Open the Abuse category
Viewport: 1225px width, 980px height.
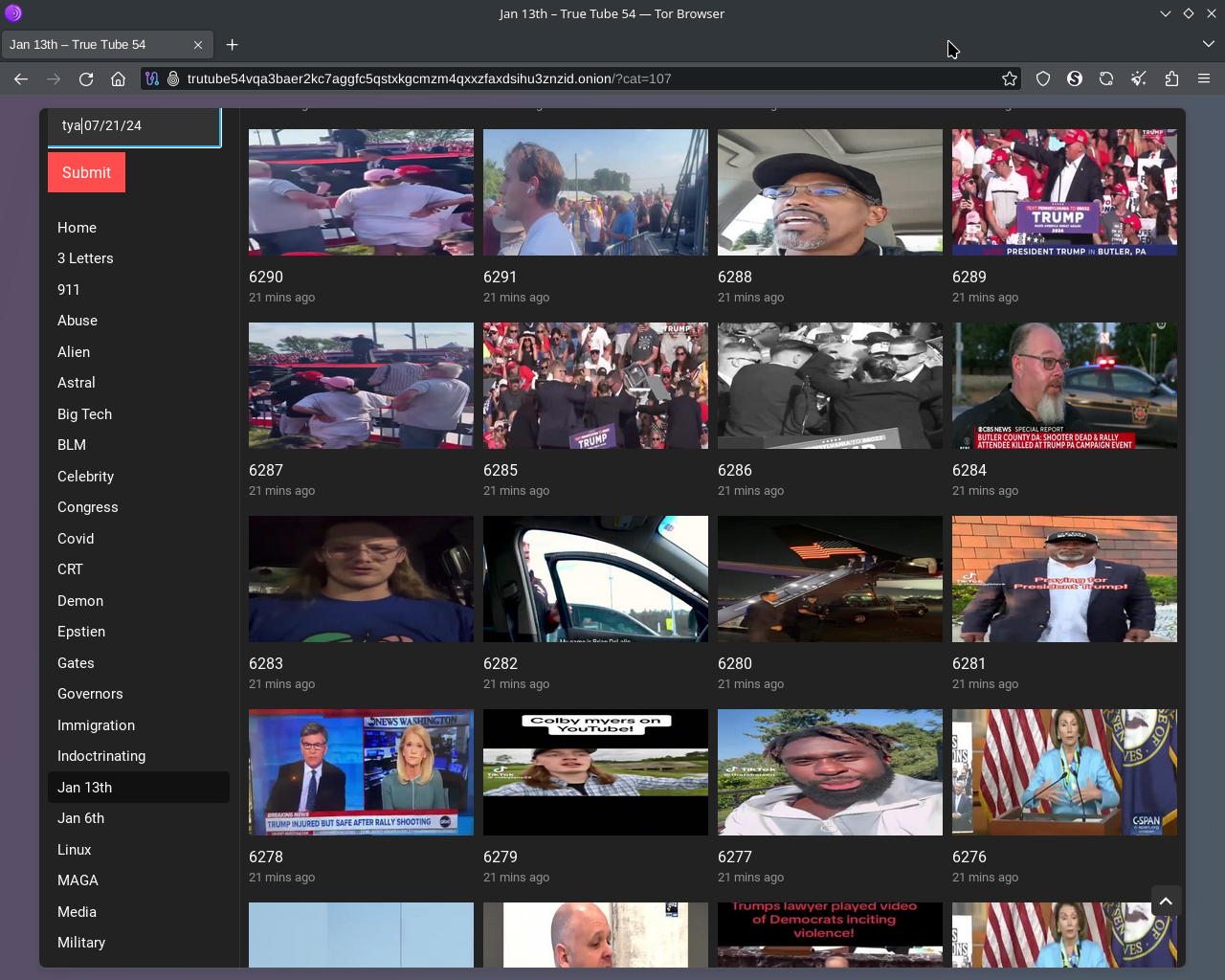[78, 321]
